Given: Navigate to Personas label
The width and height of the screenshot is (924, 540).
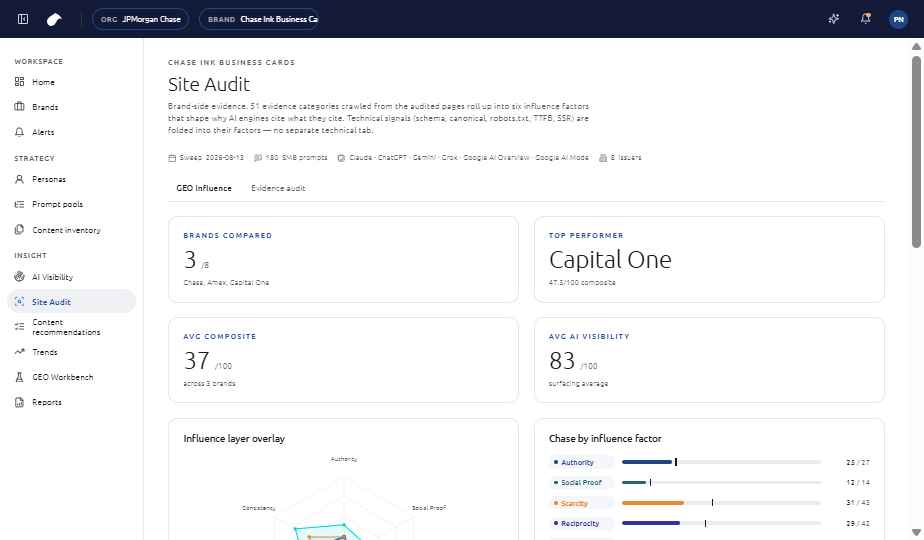Looking at the screenshot, I should point(49,179).
